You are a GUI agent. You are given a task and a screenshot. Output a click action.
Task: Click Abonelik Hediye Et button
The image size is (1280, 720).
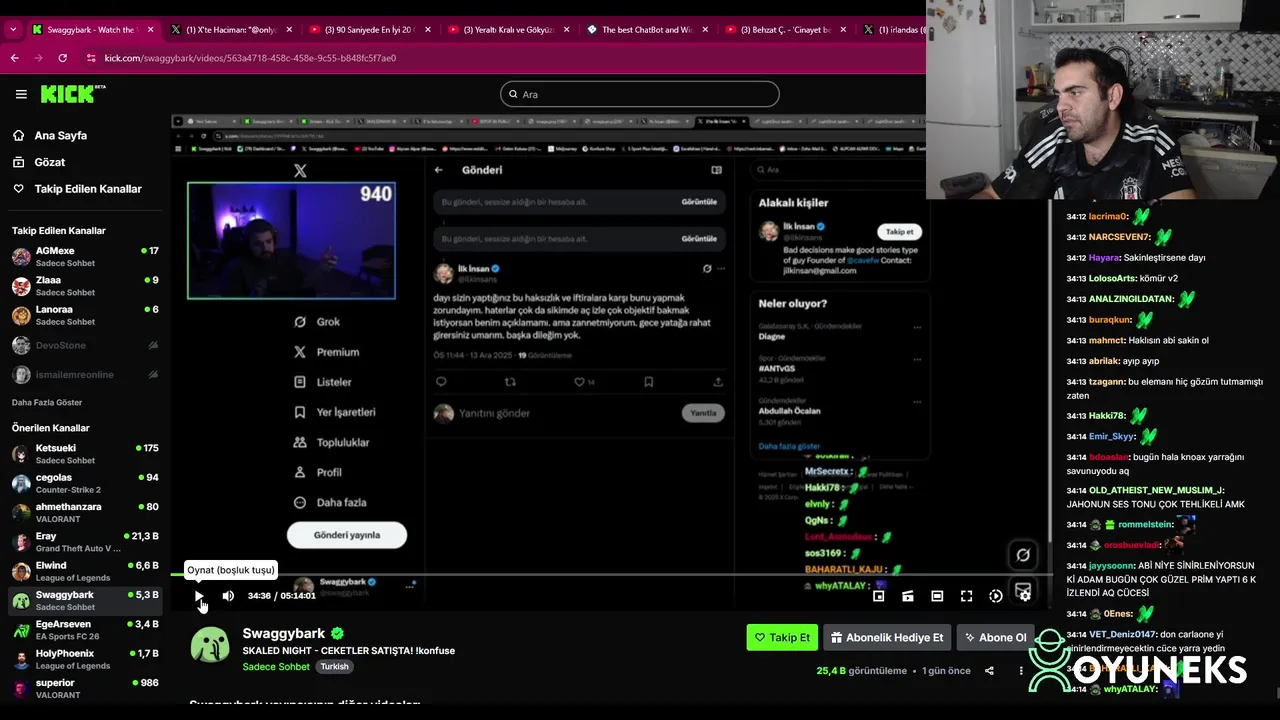click(x=886, y=637)
